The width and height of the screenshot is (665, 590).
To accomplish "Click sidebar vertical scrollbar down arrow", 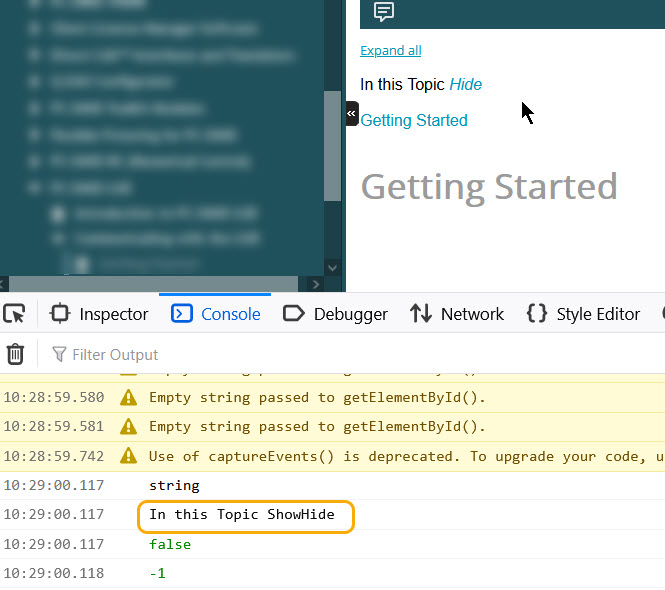I will (332, 268).
